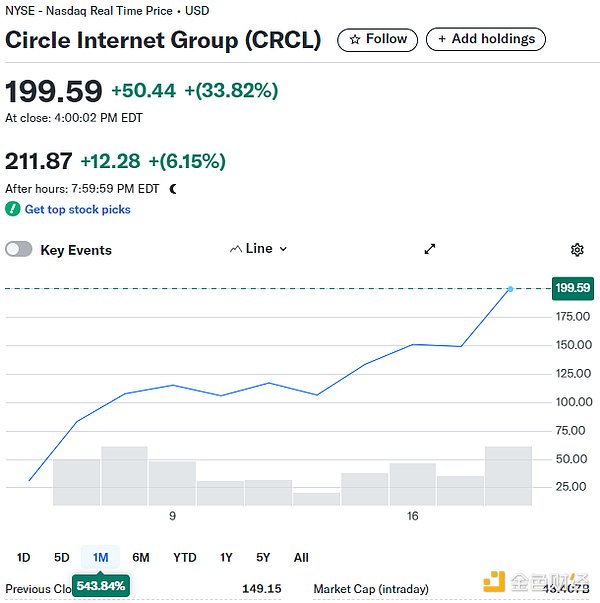
Task: Expand chart to full screen
Action: 430,249
